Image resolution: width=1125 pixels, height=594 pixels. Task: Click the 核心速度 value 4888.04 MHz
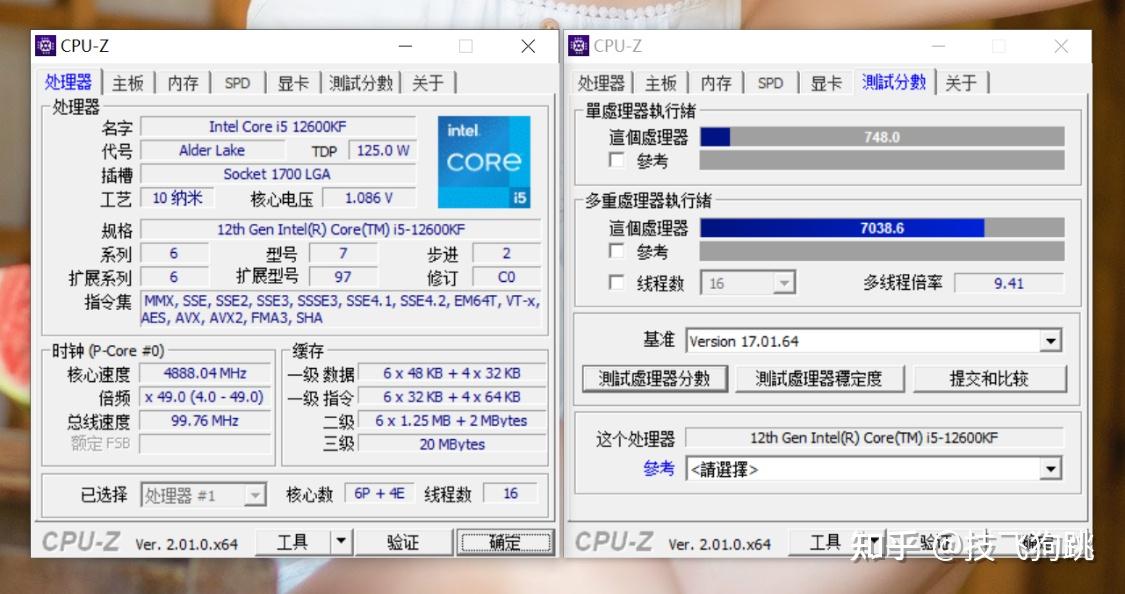tap(205, 373)
